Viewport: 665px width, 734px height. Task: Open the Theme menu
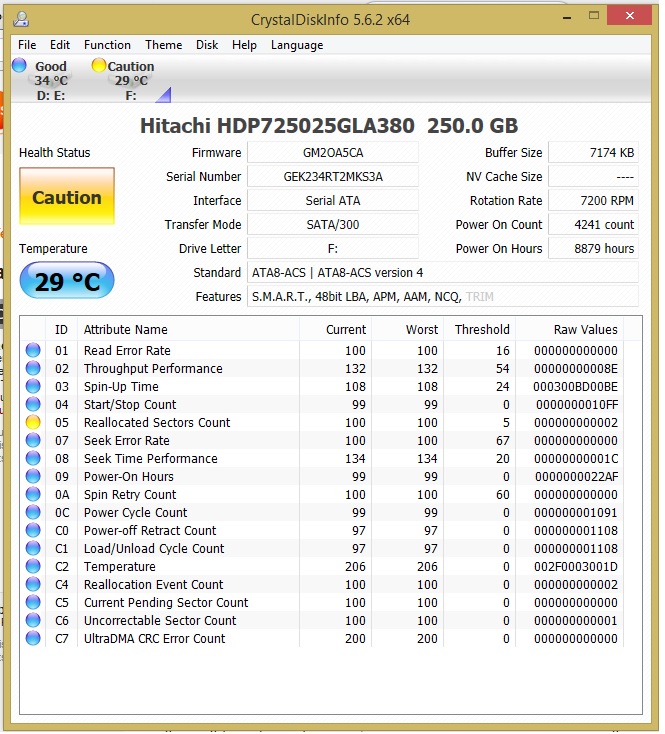[163, 45]
